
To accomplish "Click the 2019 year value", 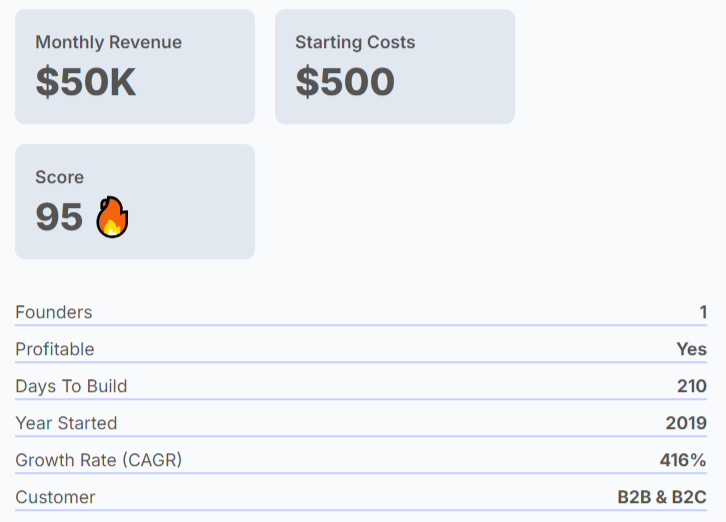I will click(x=686, y=423).
